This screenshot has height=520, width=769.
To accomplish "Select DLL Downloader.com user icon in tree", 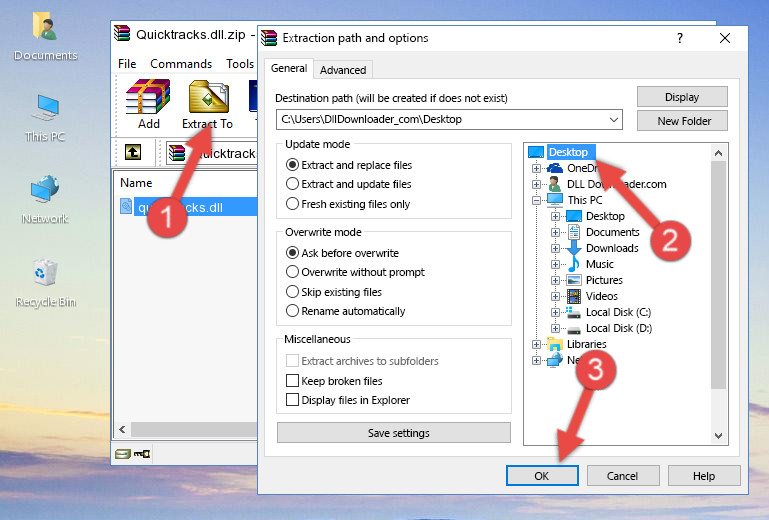I will 555,184.
